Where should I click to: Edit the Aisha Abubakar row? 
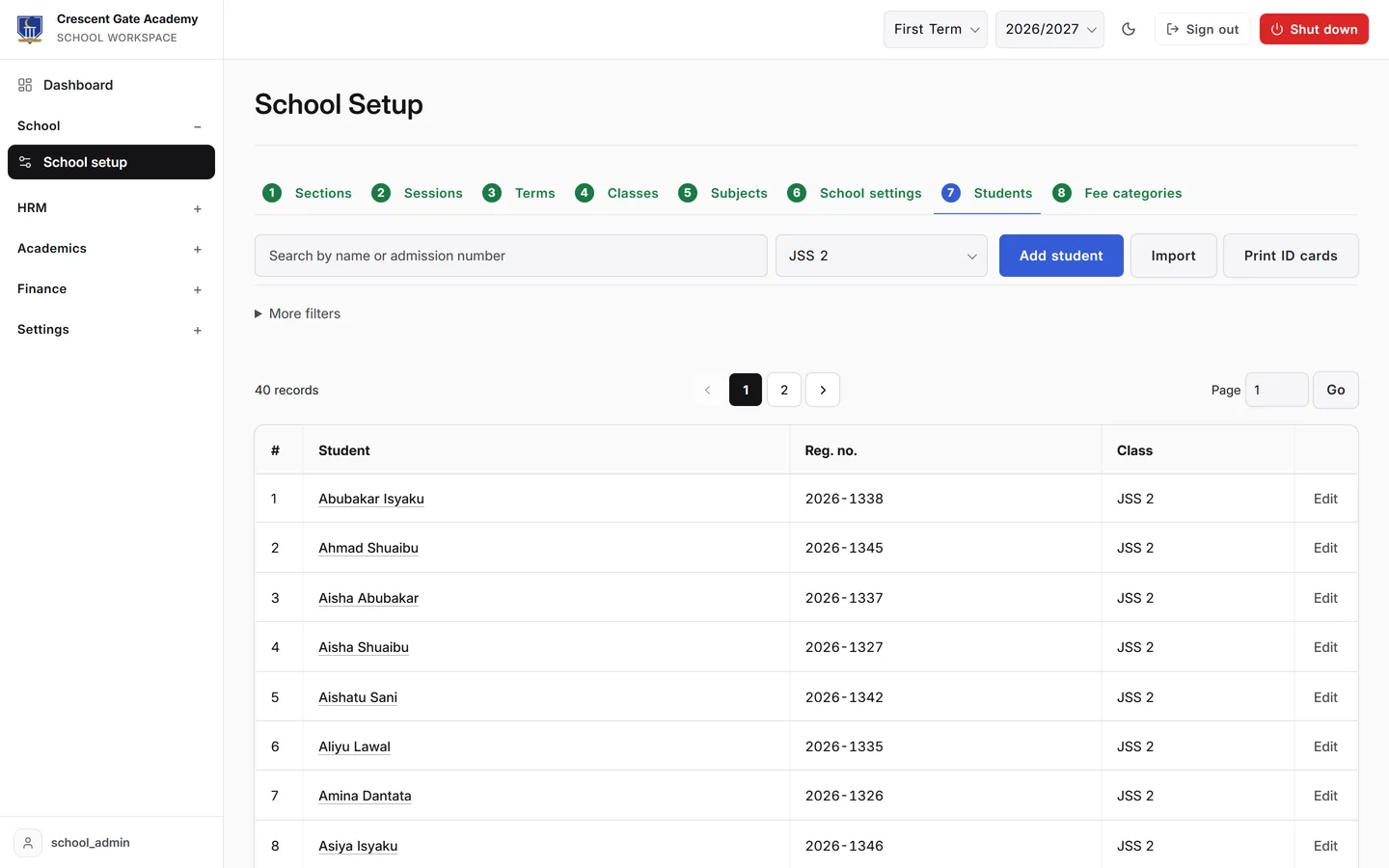click(x=1325, y=598)
